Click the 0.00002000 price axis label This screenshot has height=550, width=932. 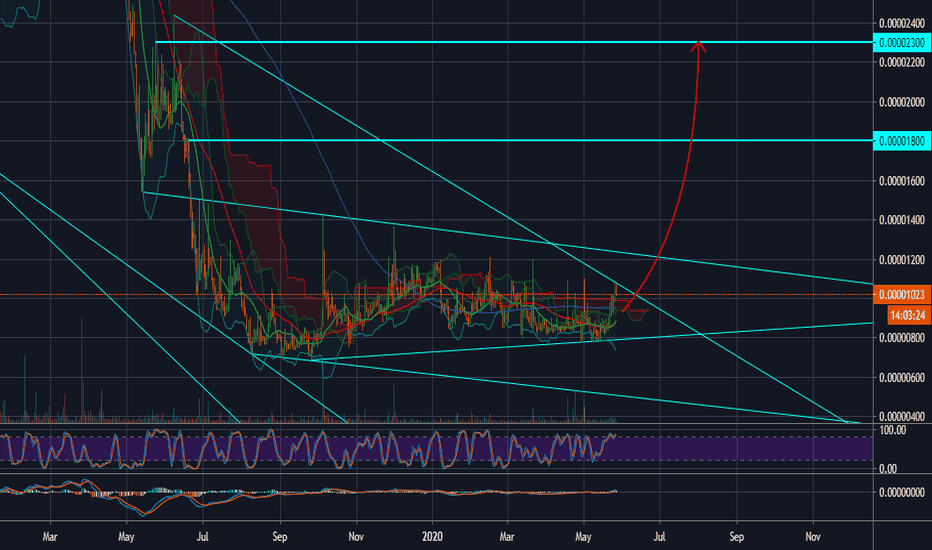pyautogui.click(x=902, y=102)
